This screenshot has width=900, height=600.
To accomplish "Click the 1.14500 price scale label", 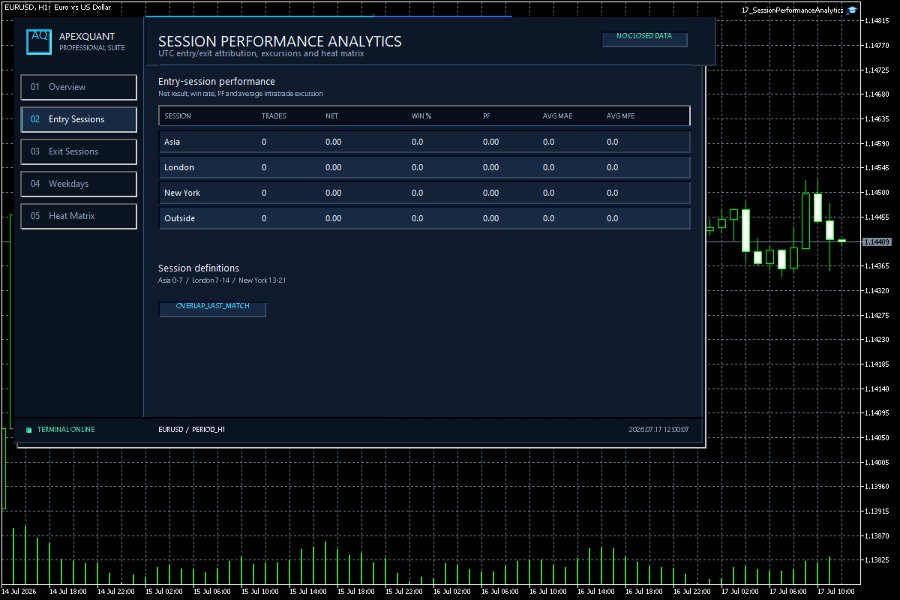I will pyautogui.click(x=876, y=192).
